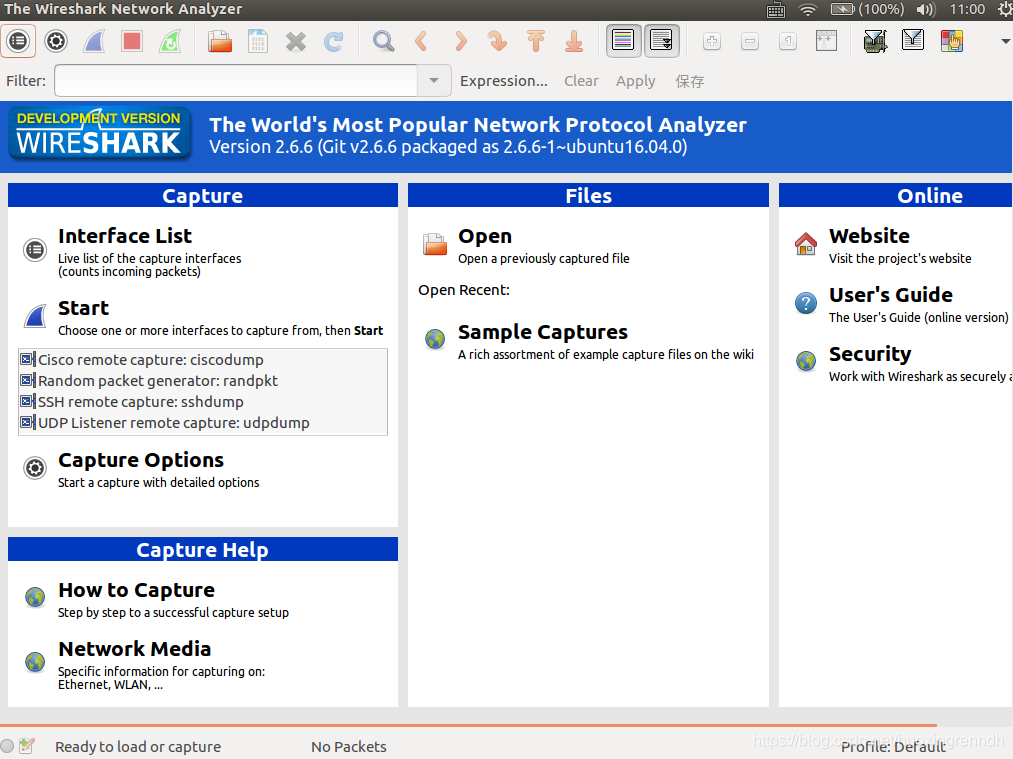Save the filter with 保存 button
This screenshot has width=1013, height=759.
(x=689, y=81)
